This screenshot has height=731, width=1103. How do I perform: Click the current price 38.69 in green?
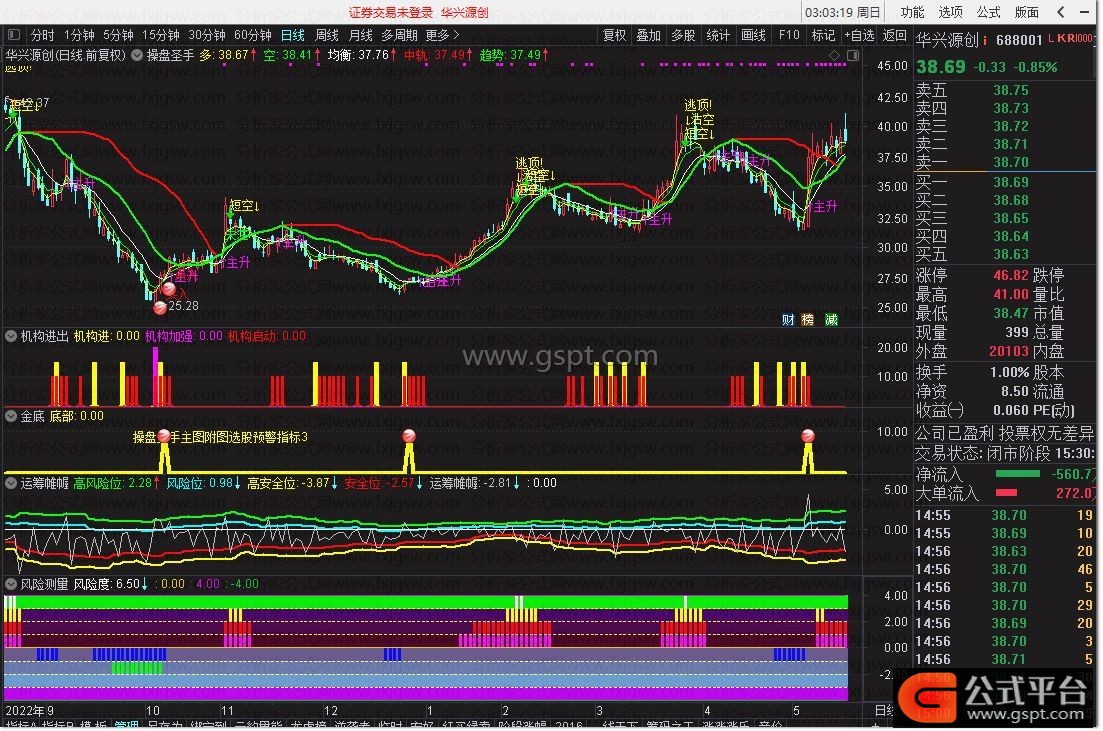pyautogui.click(x=941, y=67)
